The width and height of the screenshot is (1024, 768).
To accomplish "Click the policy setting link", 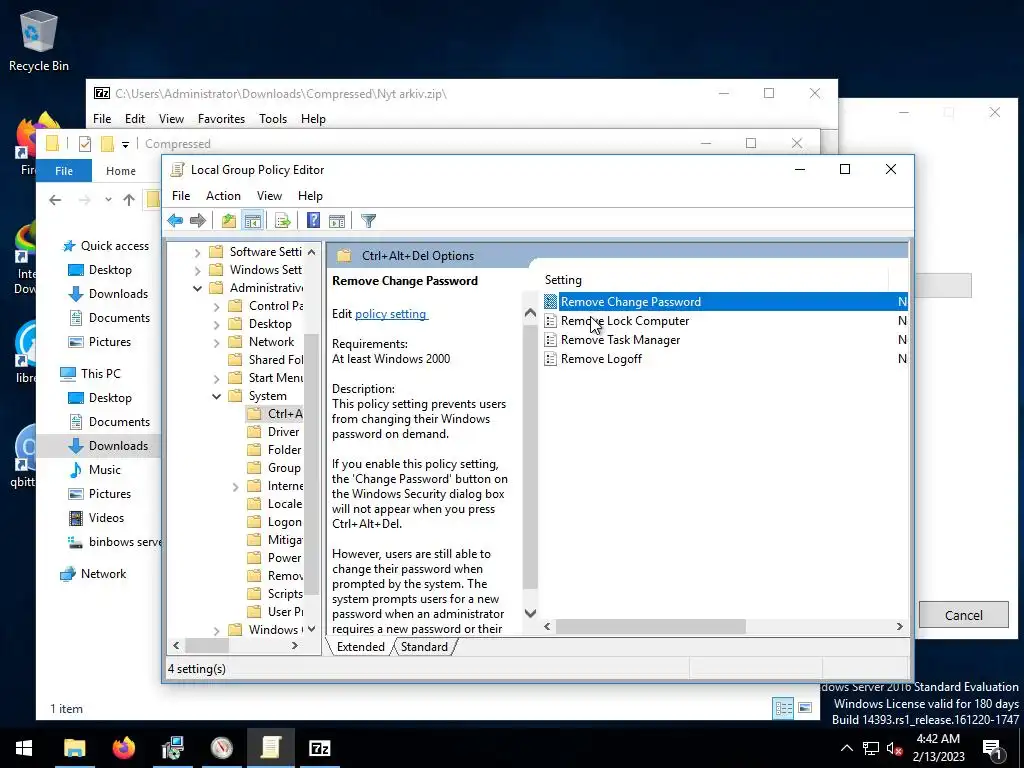I will [391, 314].
